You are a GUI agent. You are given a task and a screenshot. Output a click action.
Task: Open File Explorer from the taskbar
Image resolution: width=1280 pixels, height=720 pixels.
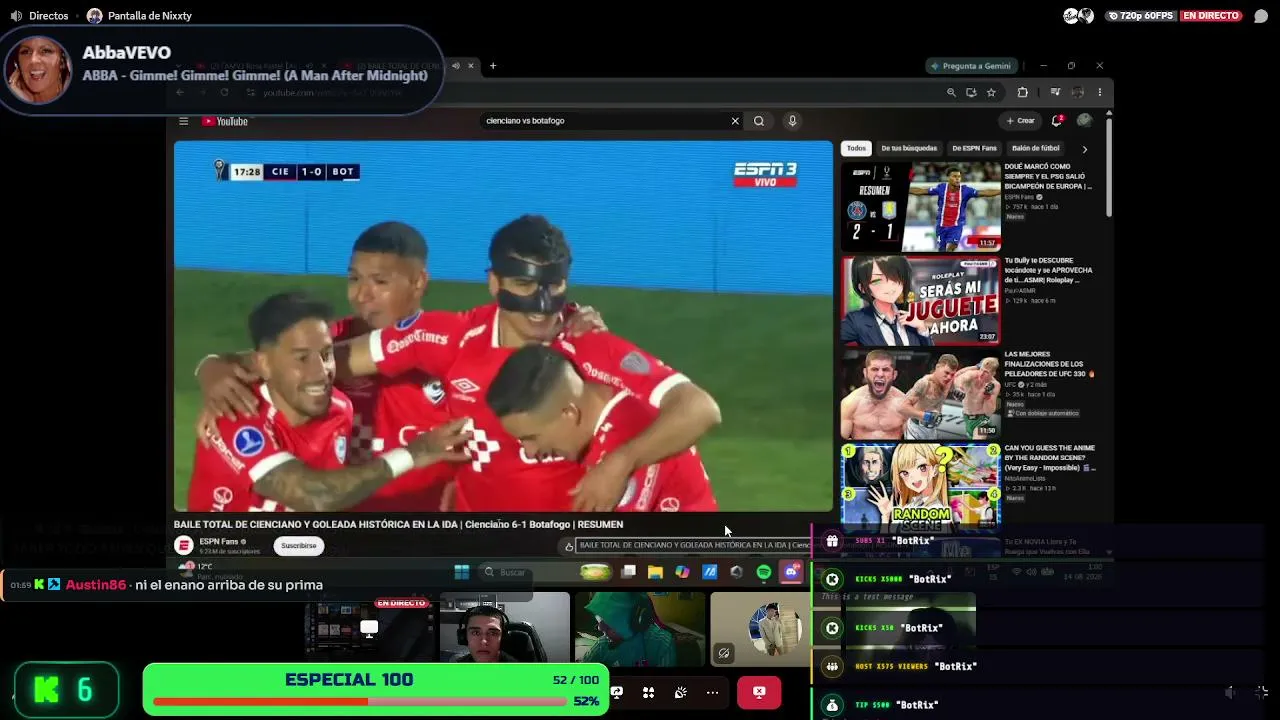coord(655,572)
